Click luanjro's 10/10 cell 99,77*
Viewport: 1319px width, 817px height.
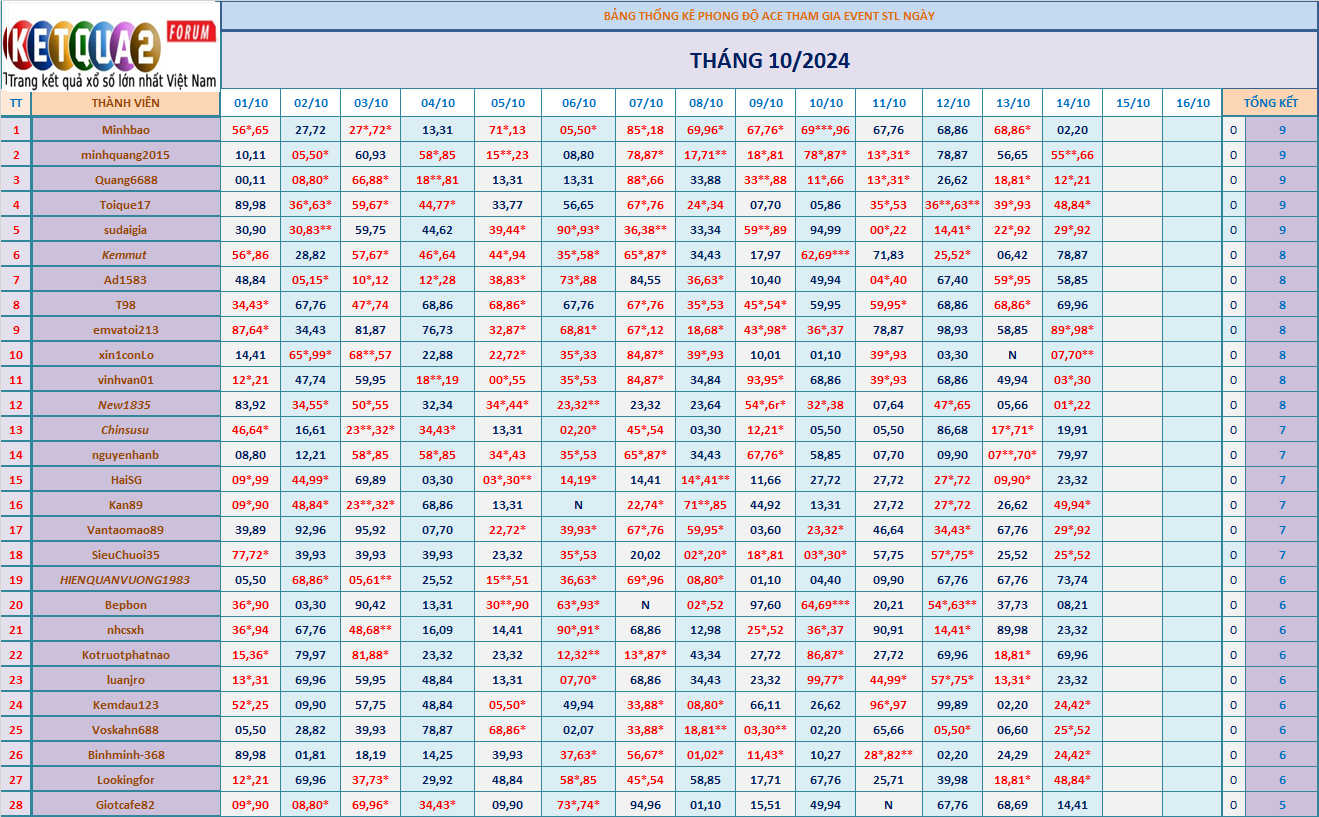click(825, 680)
